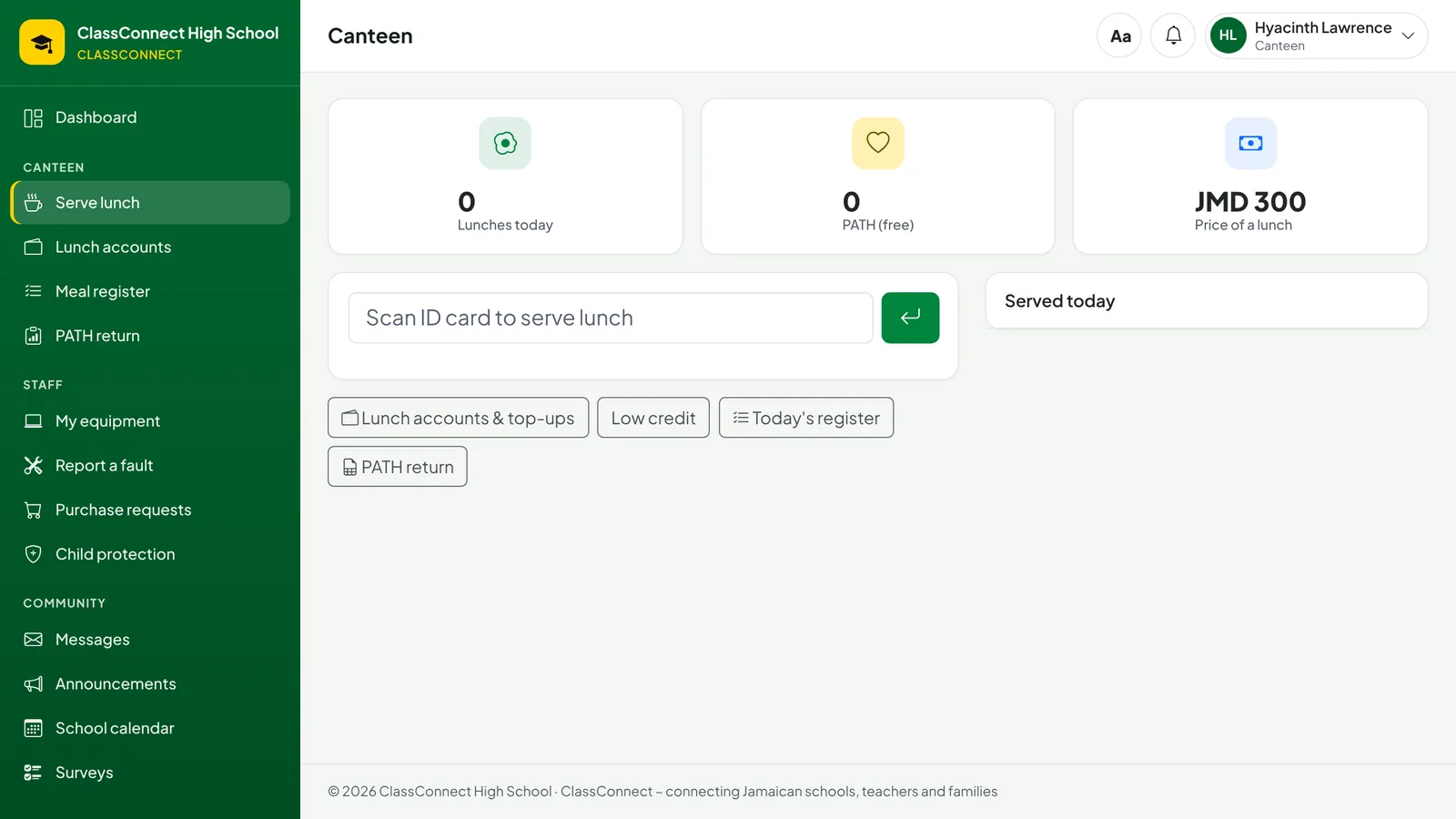Expand the Hyacinth Lawrence user menu
This screenshot has width=1456, height=819.
click(x=1316, y=35)
